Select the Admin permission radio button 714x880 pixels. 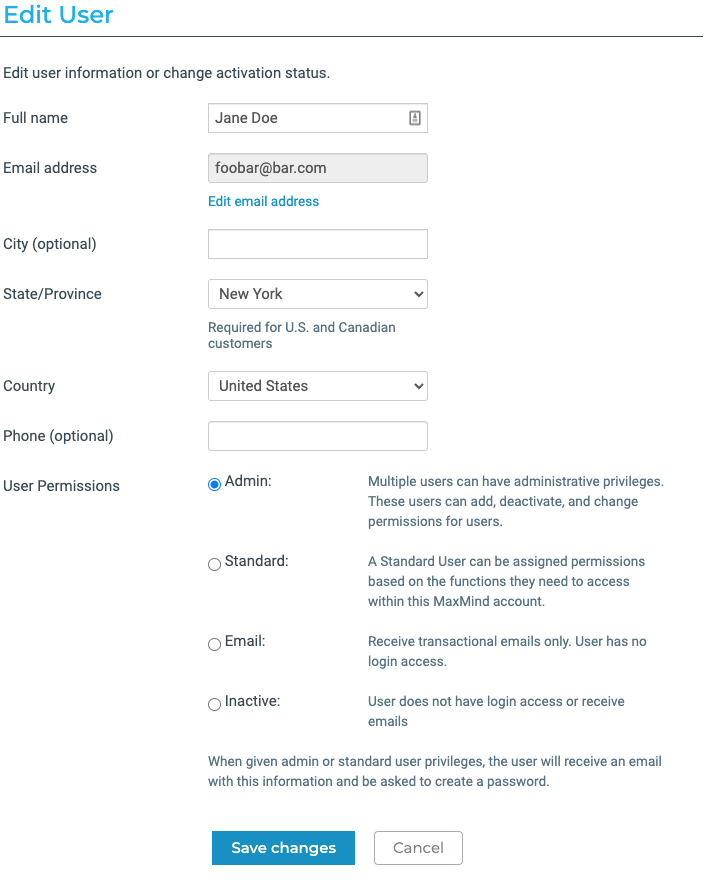coord(214,485)
